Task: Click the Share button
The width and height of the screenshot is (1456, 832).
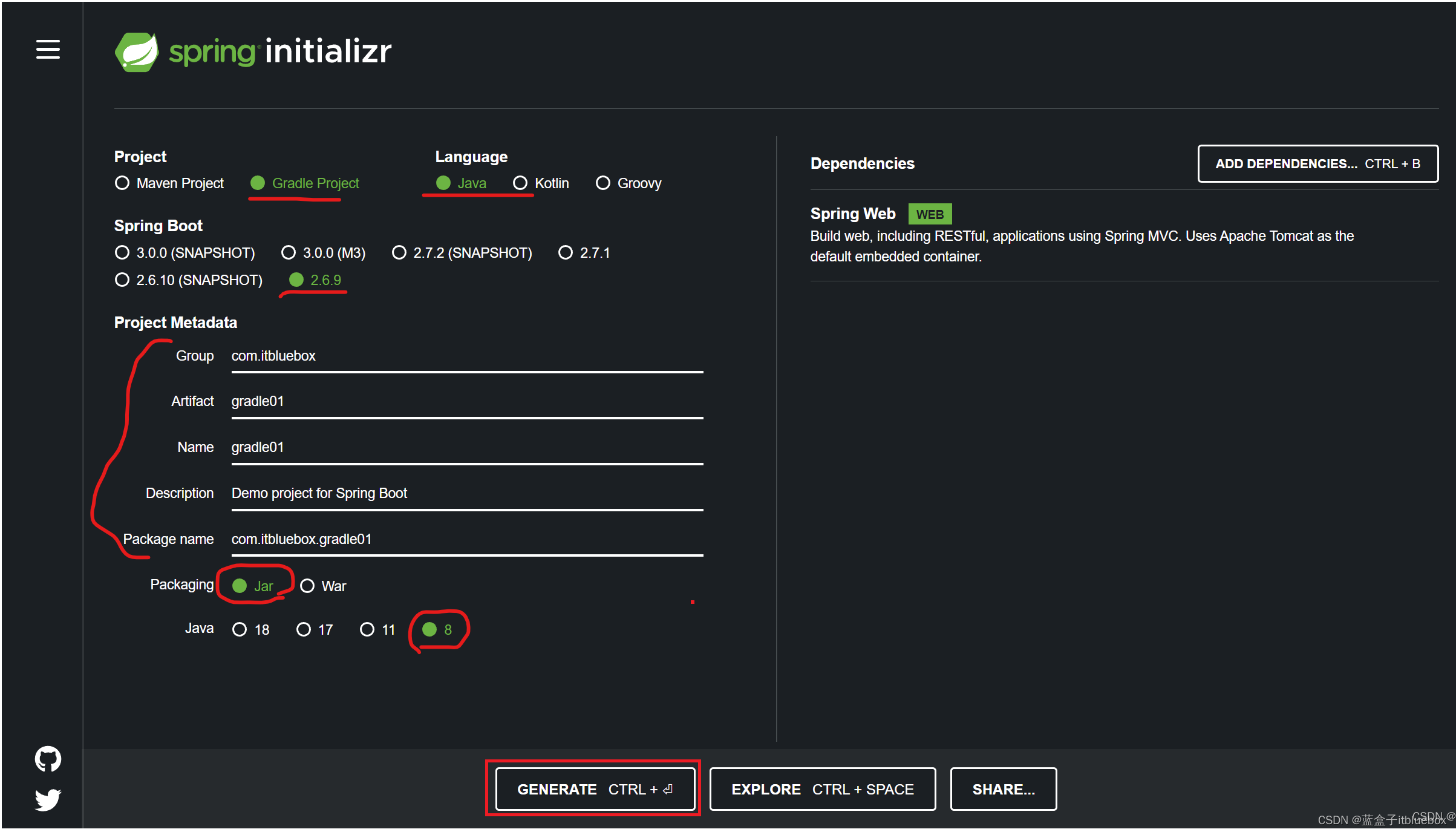Action: pyautogui.click(x=1004, y=789)
